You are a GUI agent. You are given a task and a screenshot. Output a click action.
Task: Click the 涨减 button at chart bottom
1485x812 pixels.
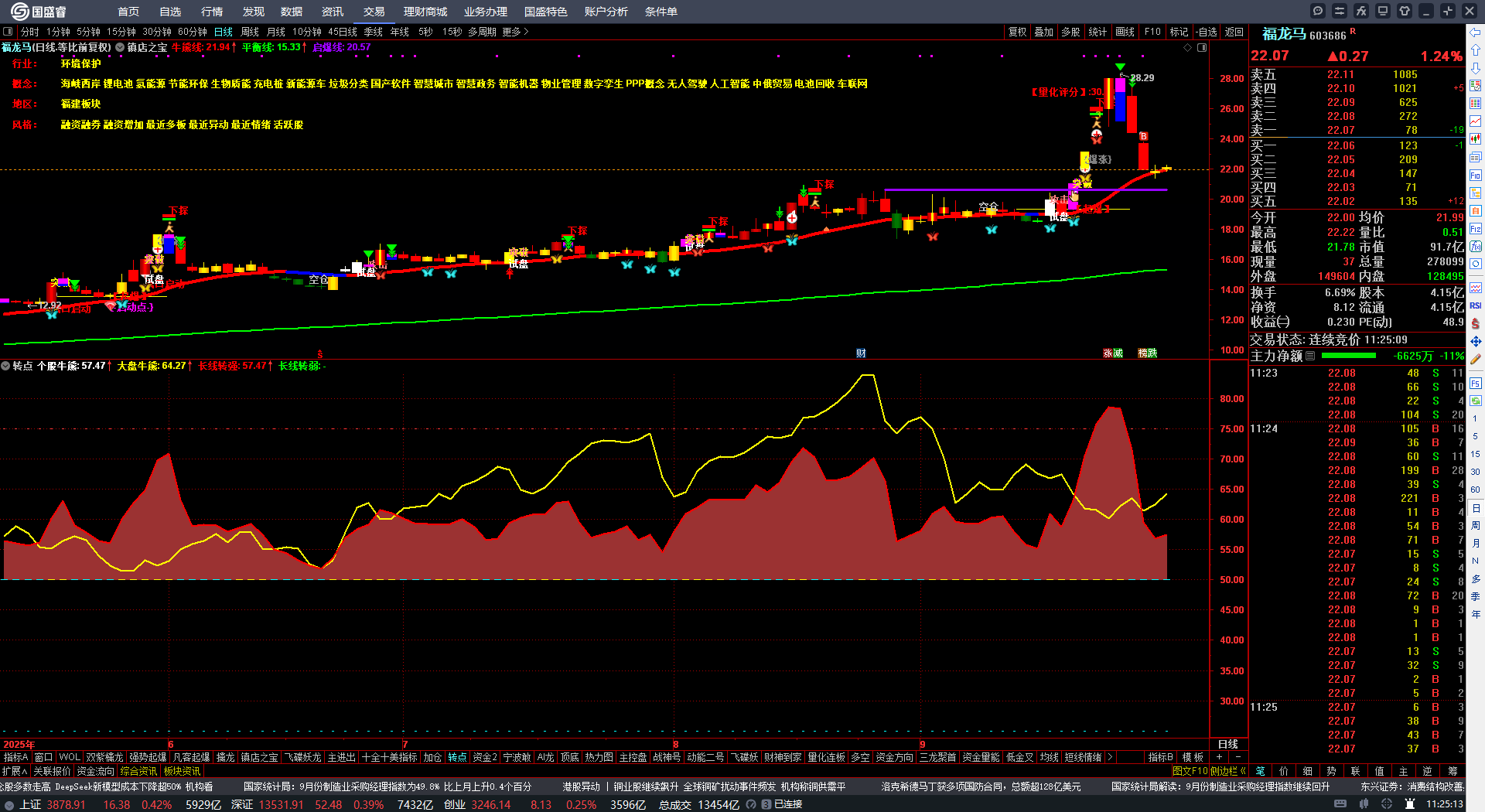(1113, 353)
